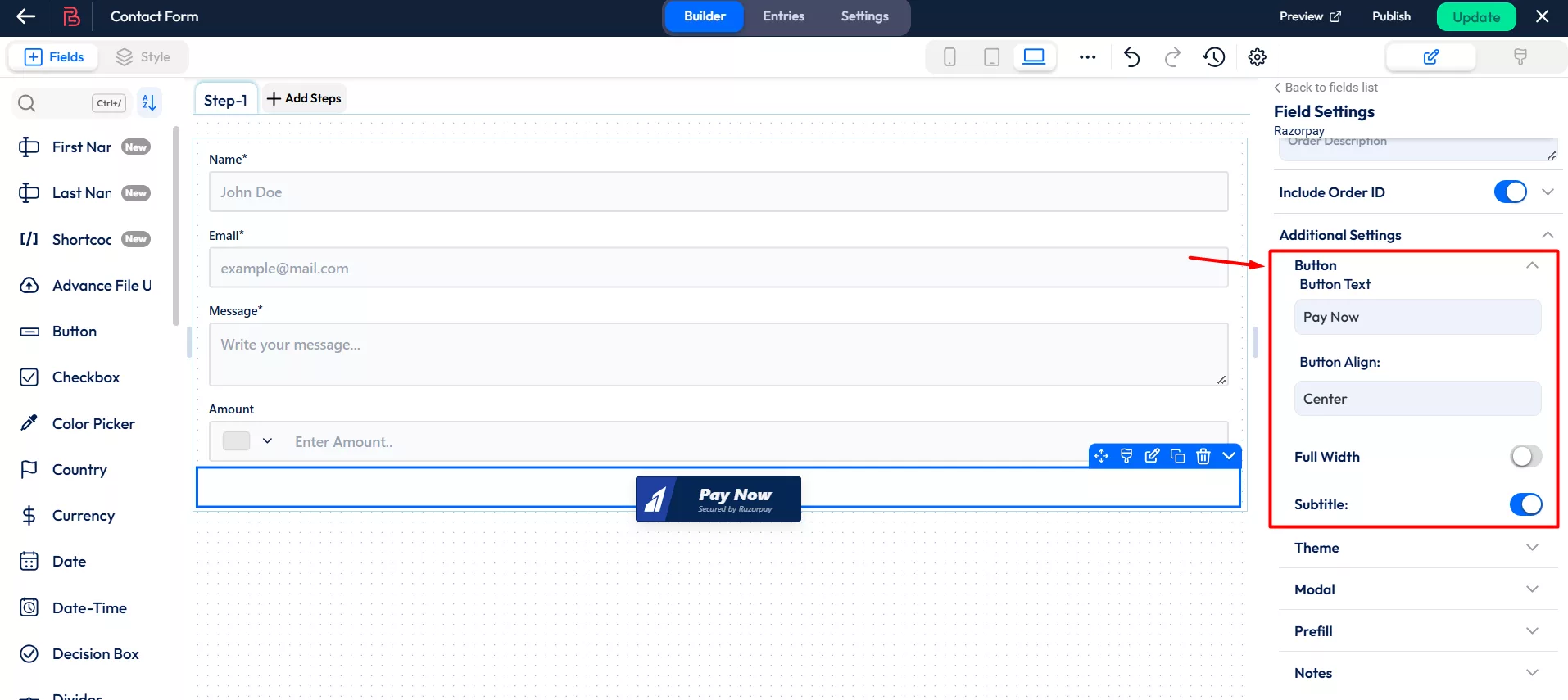
Task: Turn off the Subtitle toggle
Action: point(1525,504)
